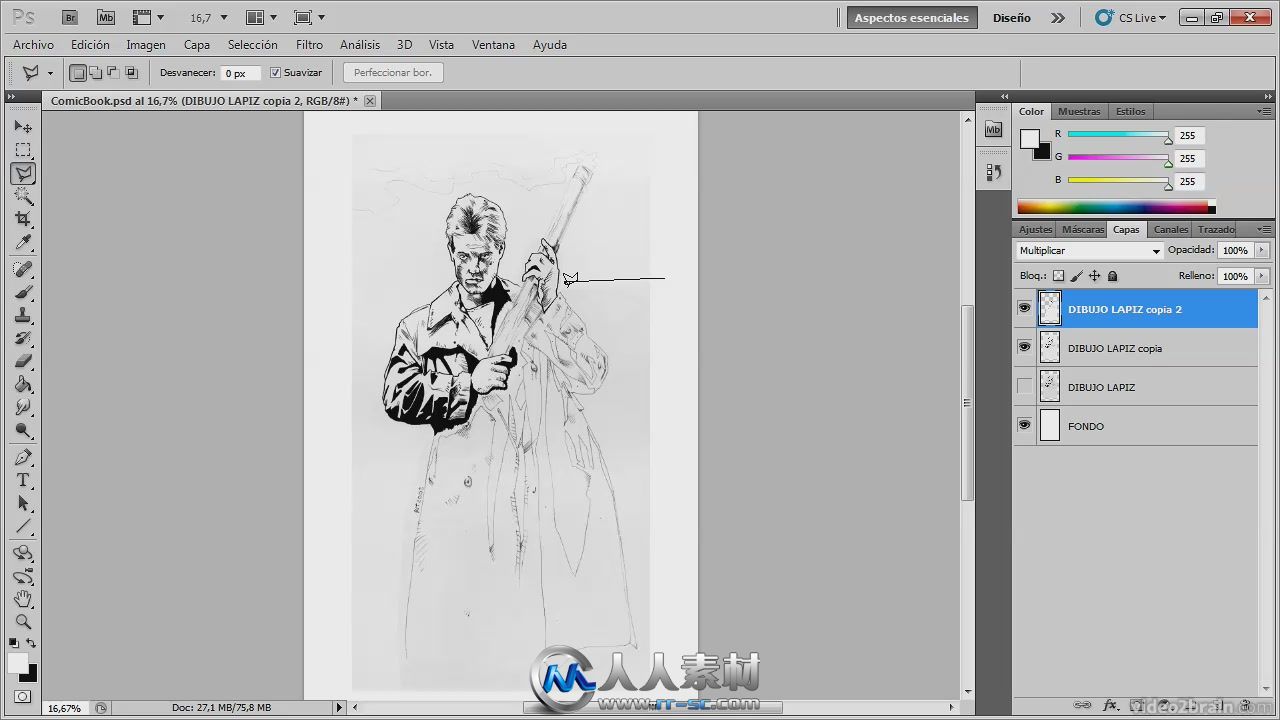Click the R channel slider
The width and height of the screenshot is (1280, 720).
point(1118,134)
